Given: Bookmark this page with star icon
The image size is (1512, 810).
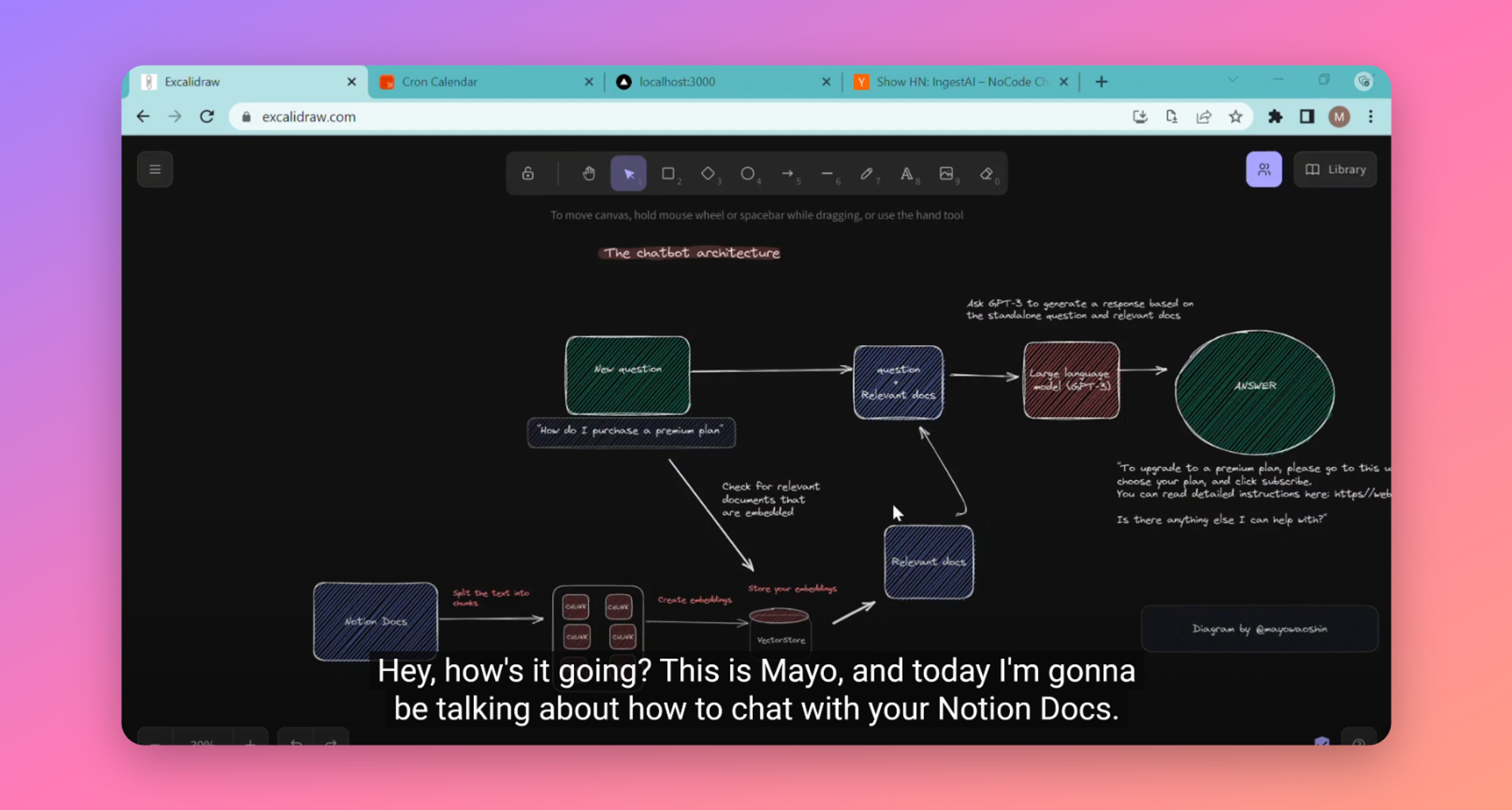Looking at the screenshot, I should pos(1235,116).
